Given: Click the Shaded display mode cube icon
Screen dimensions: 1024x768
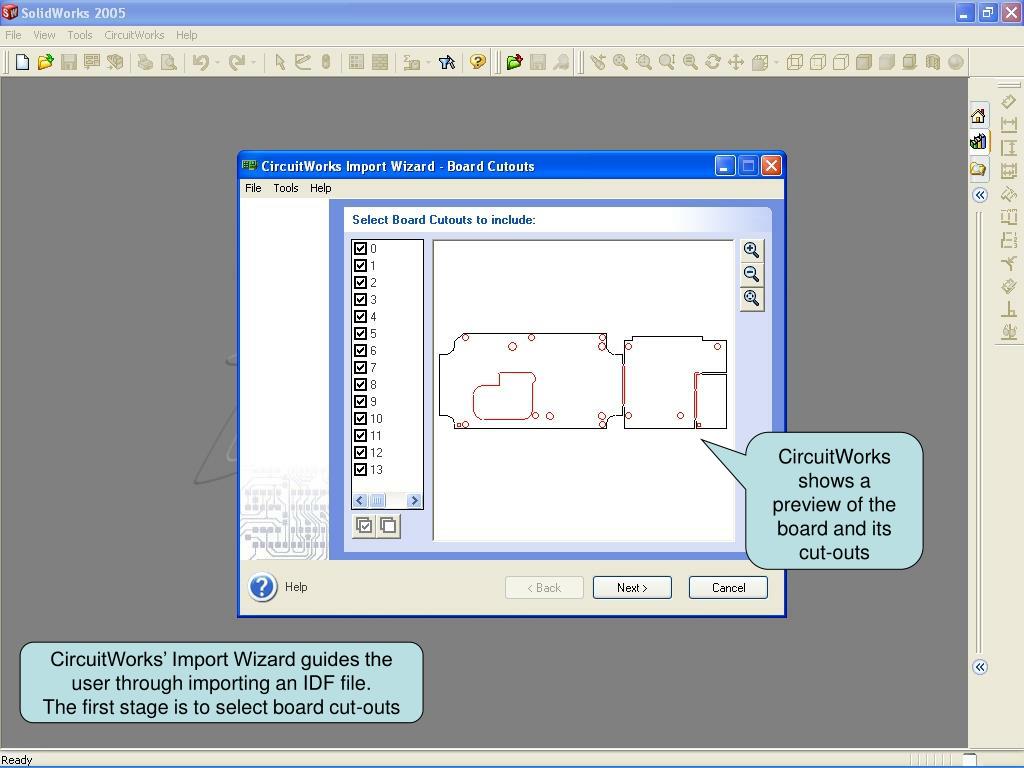Looking at the screenshot, I should click(x=886, y=62).
